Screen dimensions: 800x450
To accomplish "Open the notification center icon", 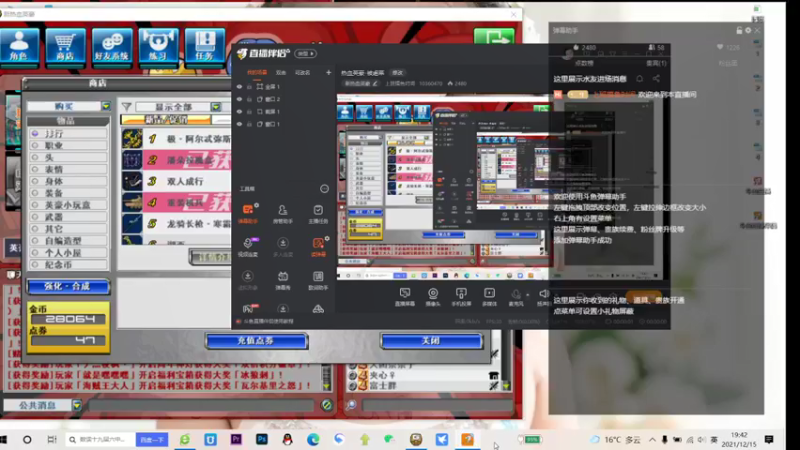I will [x=769, y=439].
